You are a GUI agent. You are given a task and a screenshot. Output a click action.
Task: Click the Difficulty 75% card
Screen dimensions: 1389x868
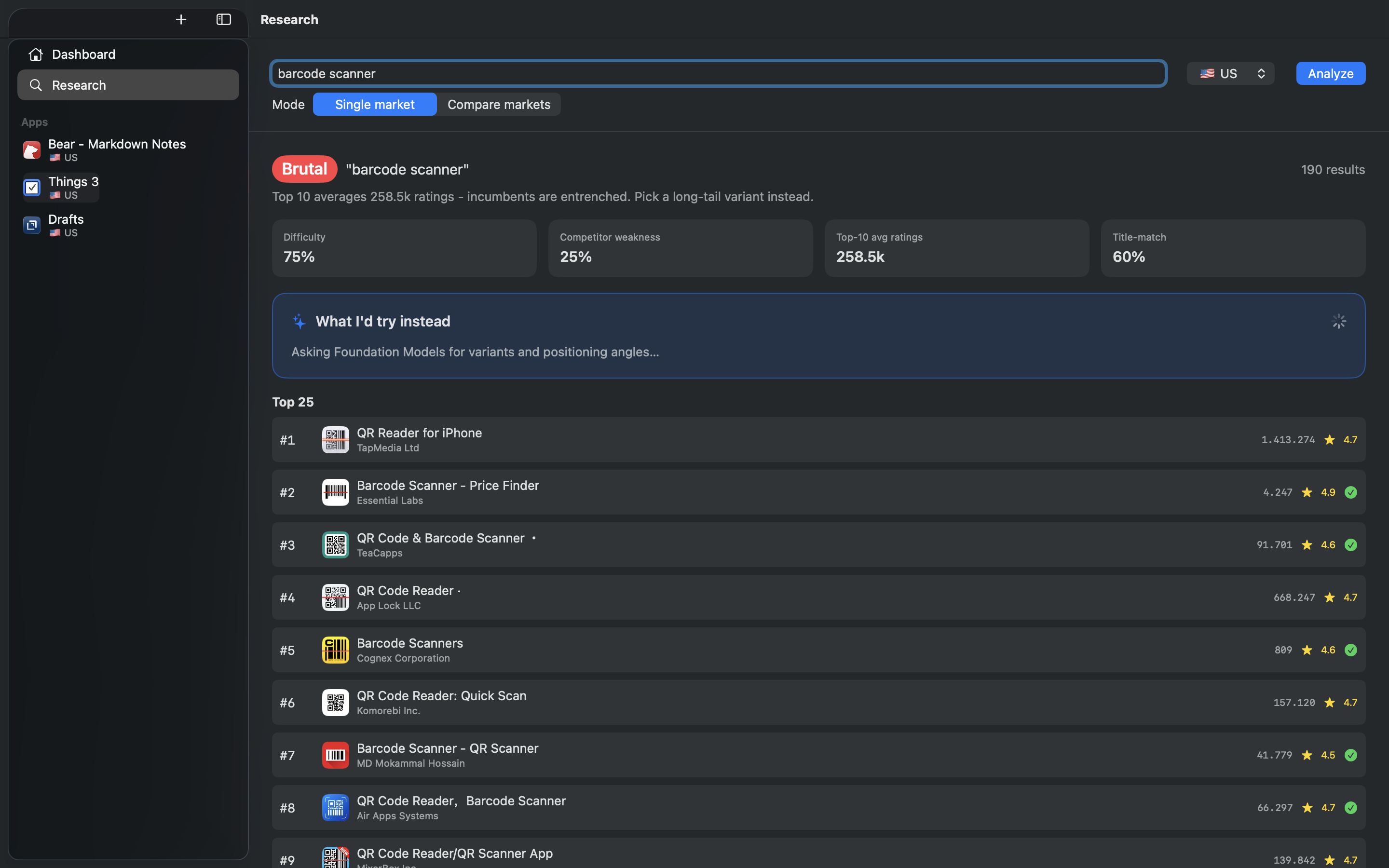tap(404, 248)
